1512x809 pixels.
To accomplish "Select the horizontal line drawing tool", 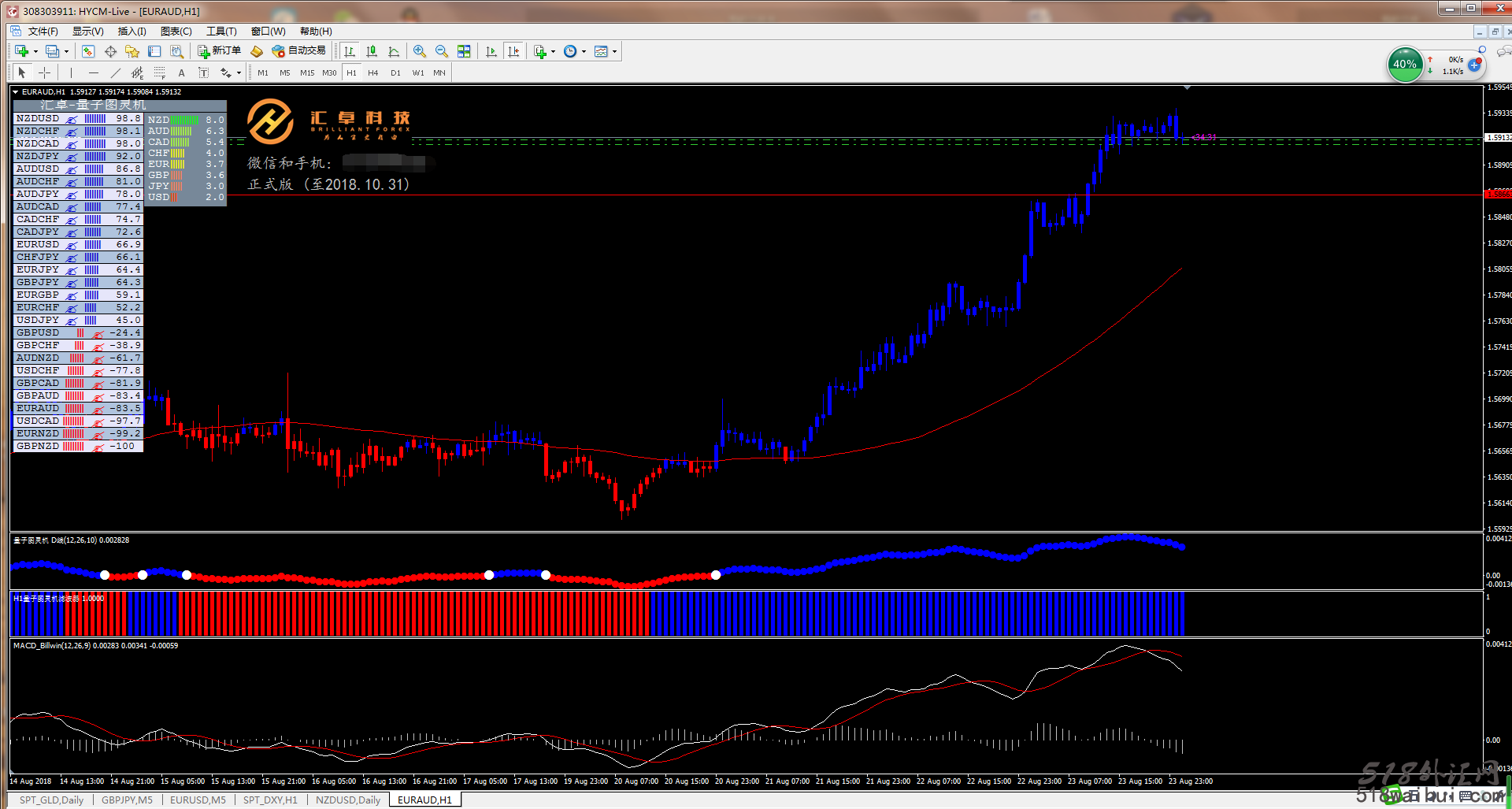I will (x=94, y=72).
